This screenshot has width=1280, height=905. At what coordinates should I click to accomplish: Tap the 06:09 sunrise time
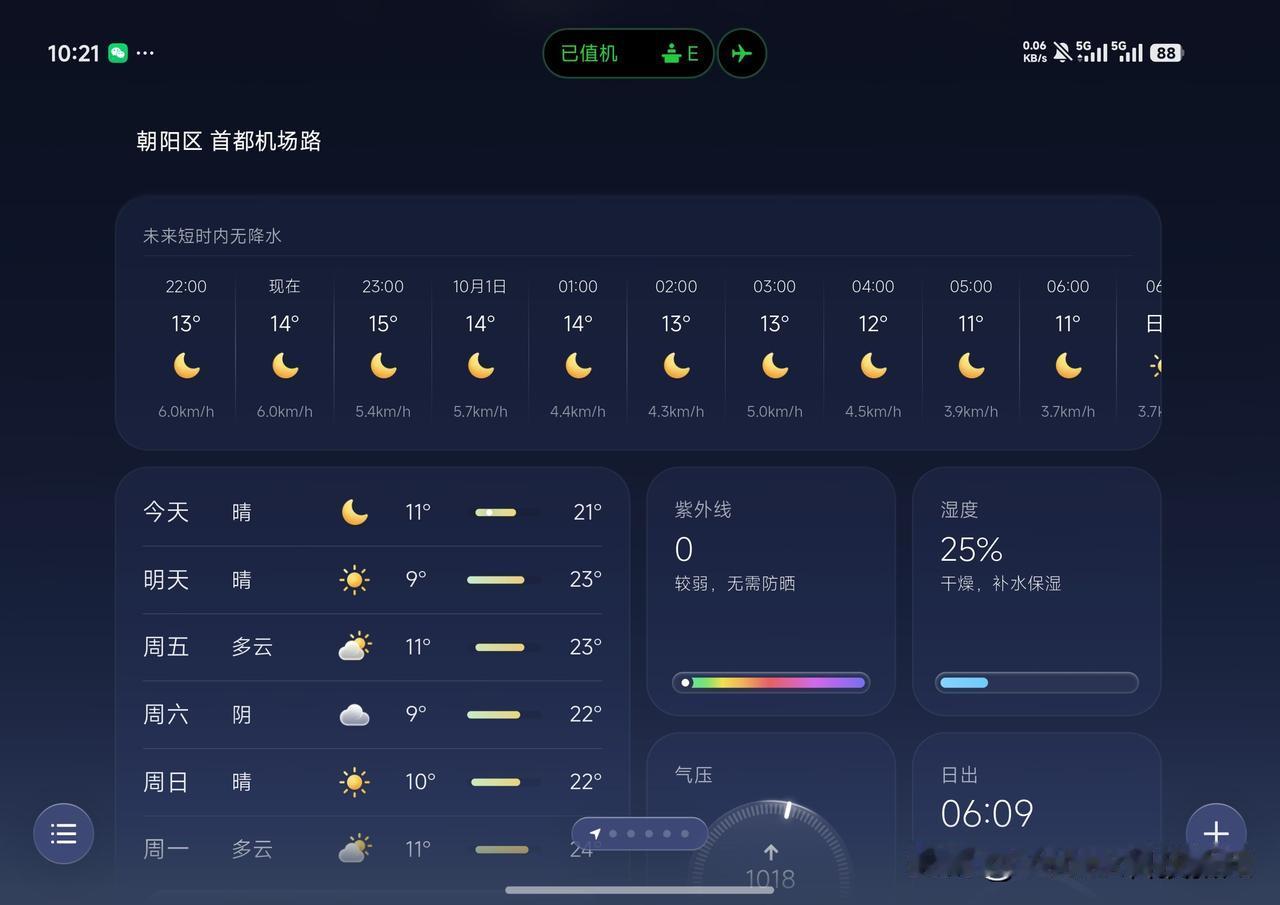click(x=986, y=813)
